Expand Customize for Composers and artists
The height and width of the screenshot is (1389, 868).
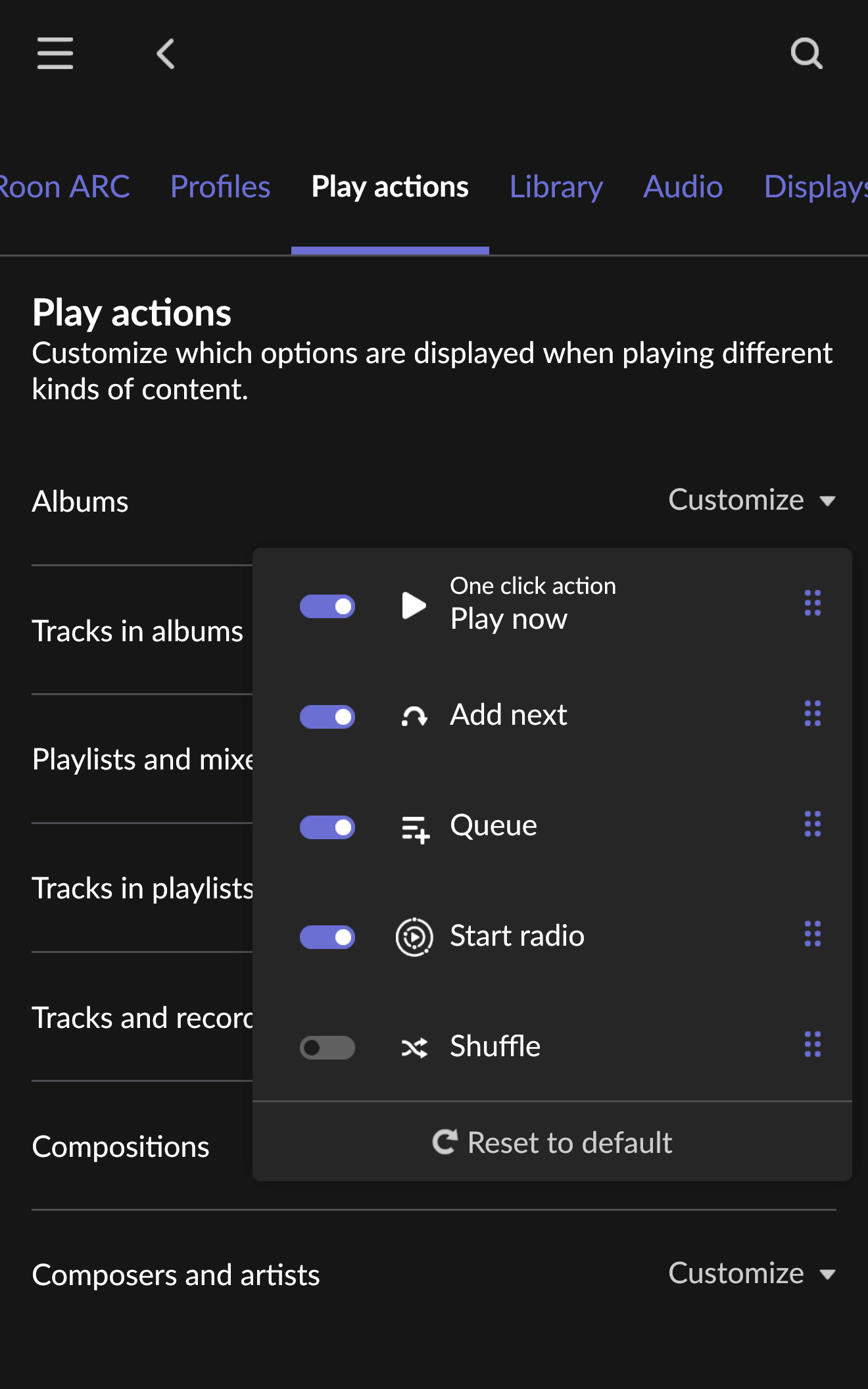(x=752, y=1273)
